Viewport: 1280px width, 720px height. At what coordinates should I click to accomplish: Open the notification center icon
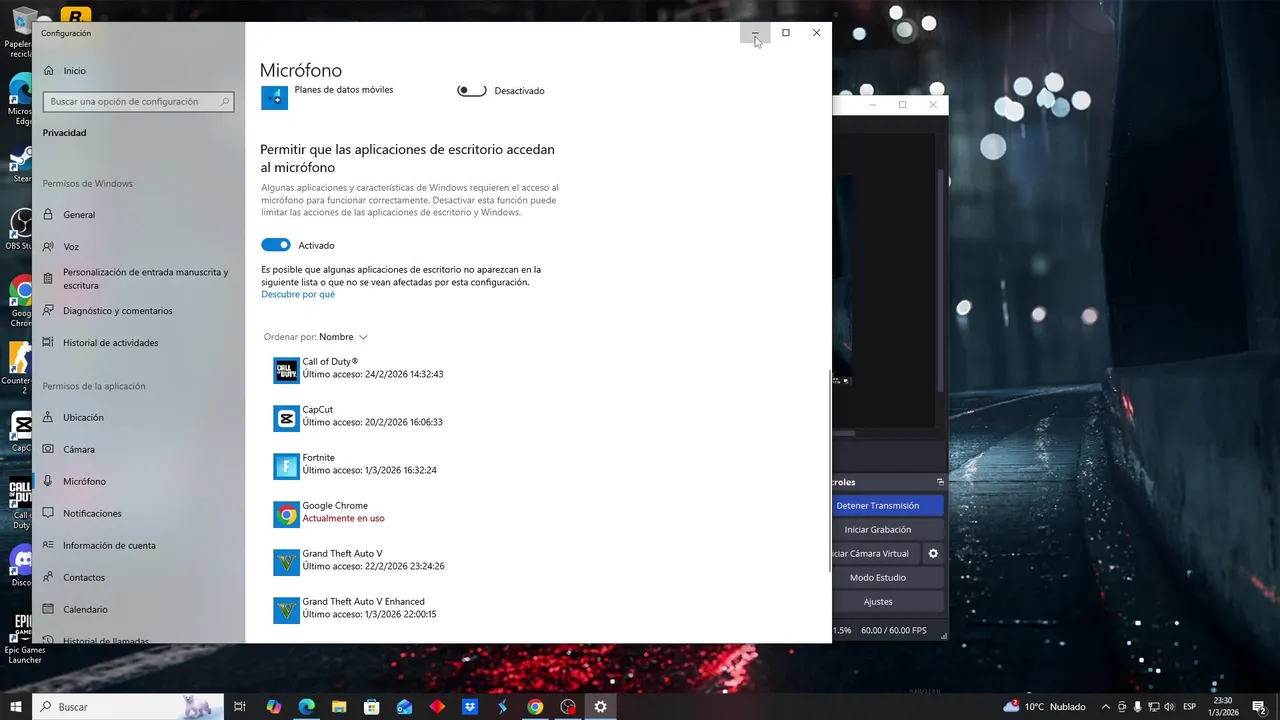(x=1259, y=707)
